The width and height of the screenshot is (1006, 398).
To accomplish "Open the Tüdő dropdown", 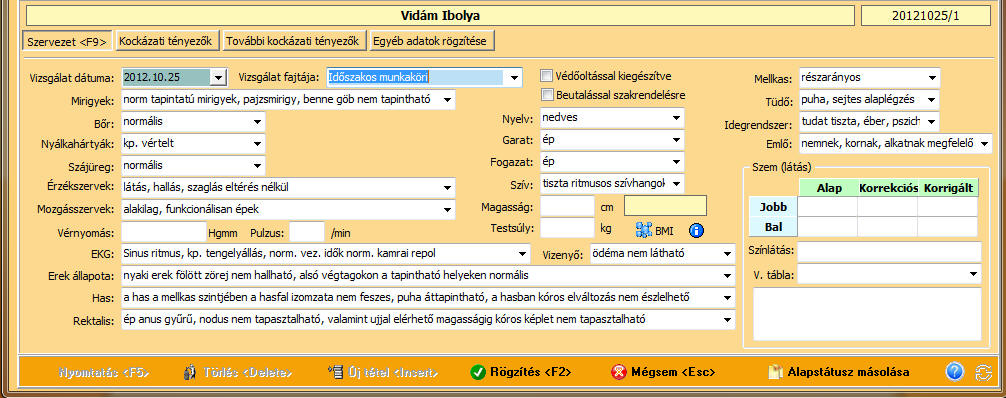I will (x=932, y=100).
